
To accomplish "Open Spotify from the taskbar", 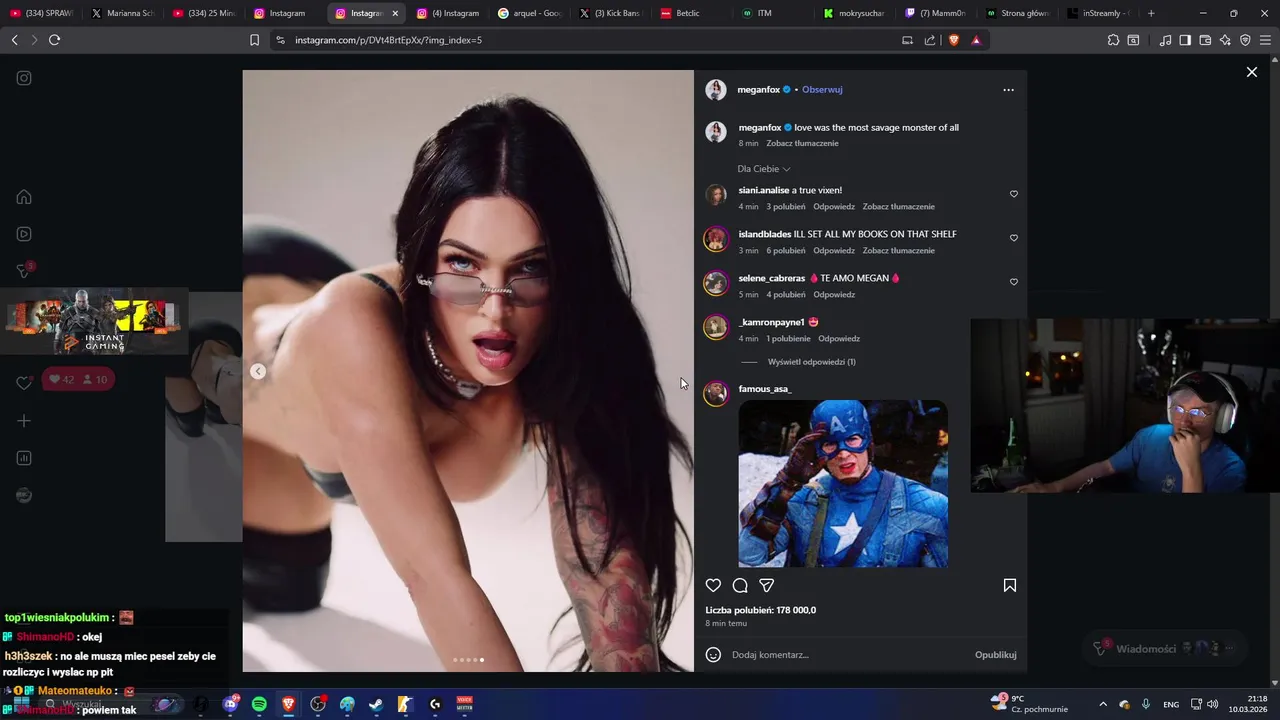I will click(259, 704).
